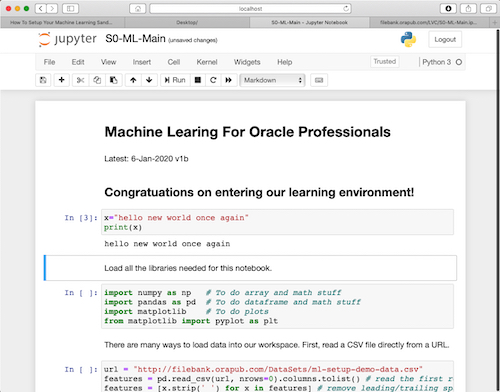The height and width of the screenshot is (392, 500).
Task: Switch to the filebank.orapub.com tab
Action: click(429, 22)
